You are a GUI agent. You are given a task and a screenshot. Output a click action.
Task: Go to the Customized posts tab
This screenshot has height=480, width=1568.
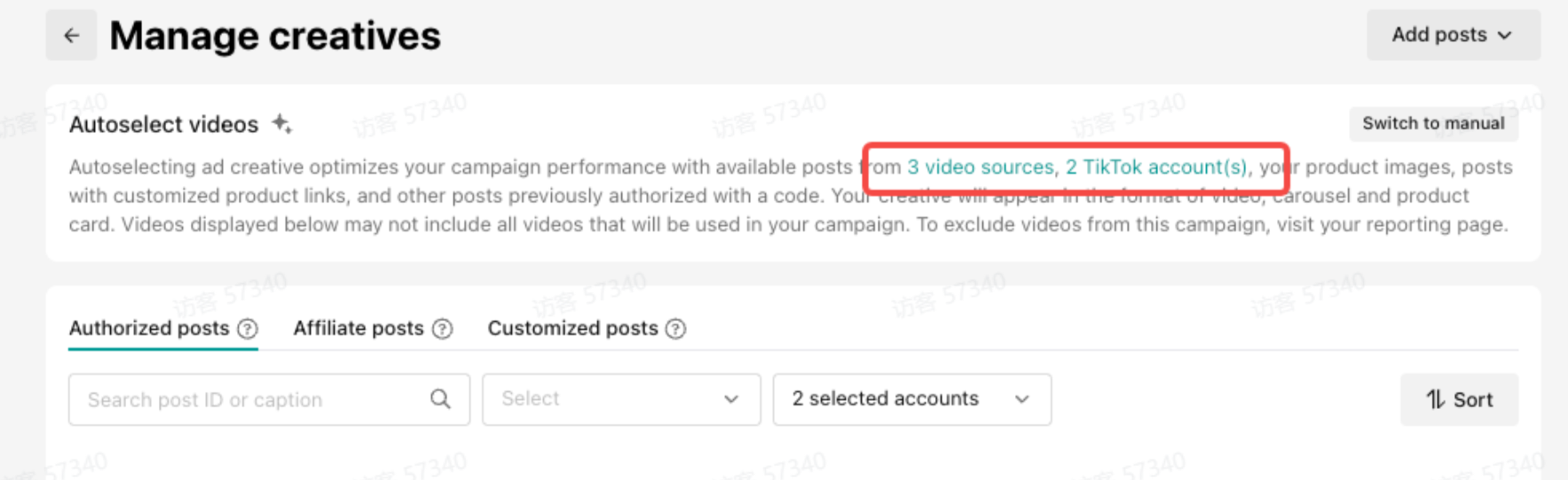[572, 328]
